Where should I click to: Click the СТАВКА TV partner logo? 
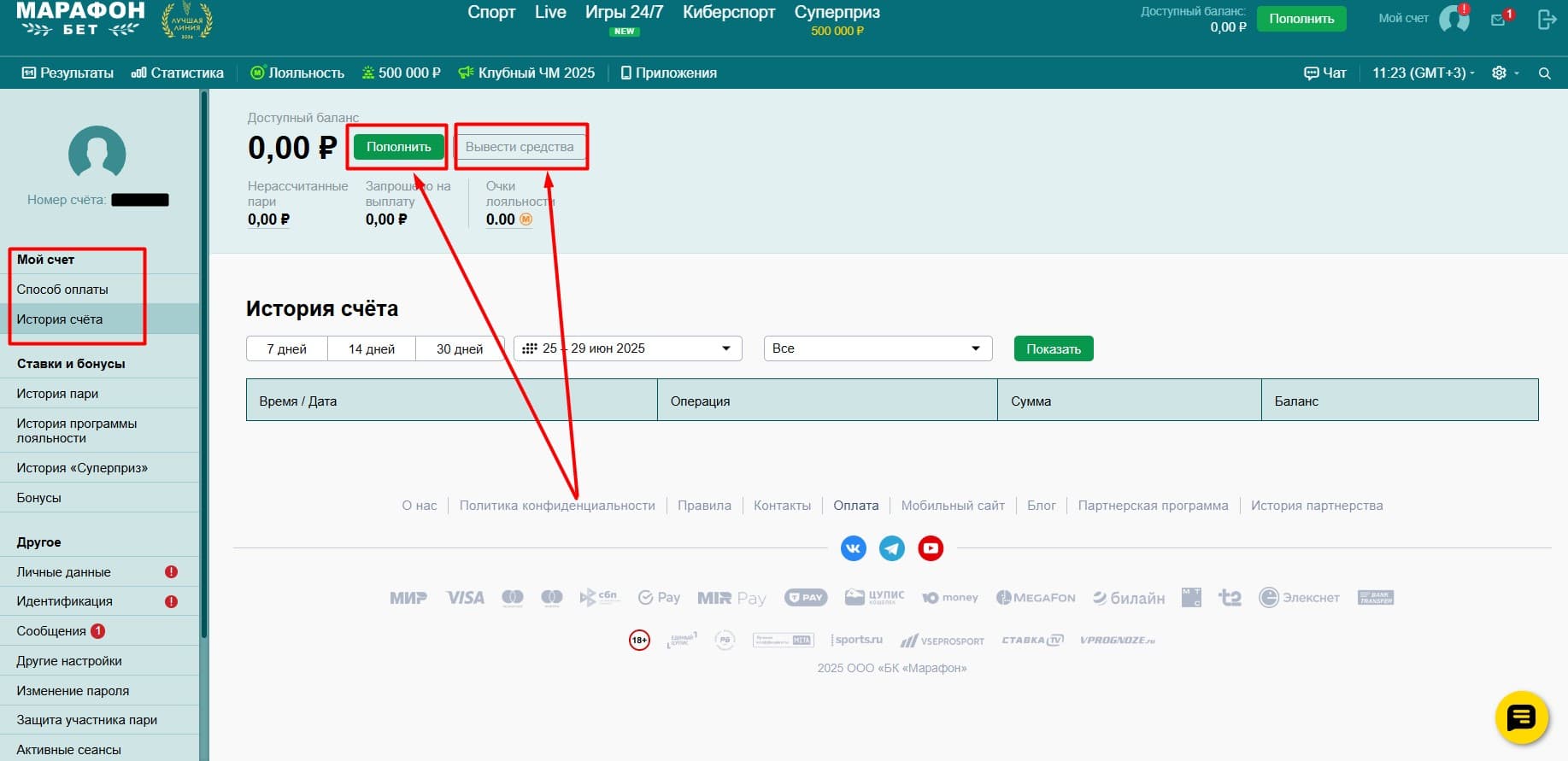[x=1032, y=640]
